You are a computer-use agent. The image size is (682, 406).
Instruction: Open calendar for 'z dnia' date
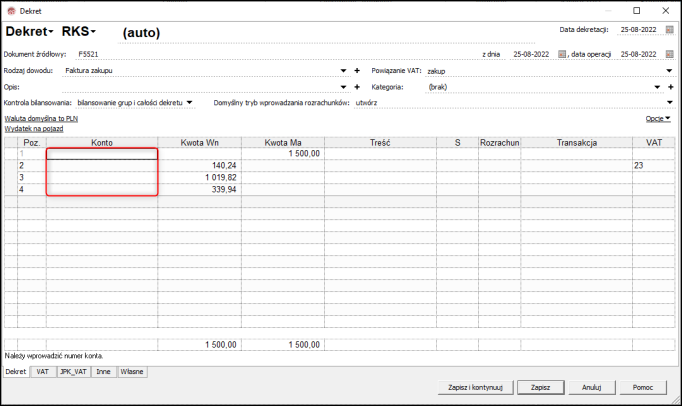pos(562,54)
